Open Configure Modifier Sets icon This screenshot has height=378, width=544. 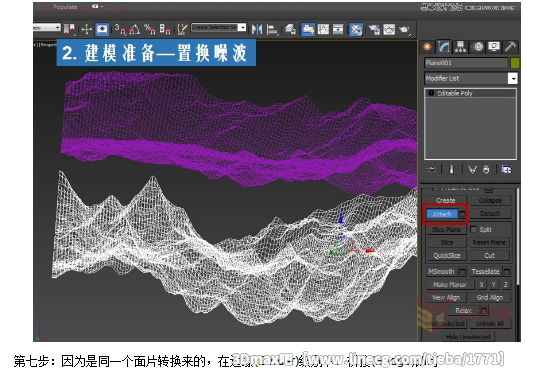click(x=506, y=170)
